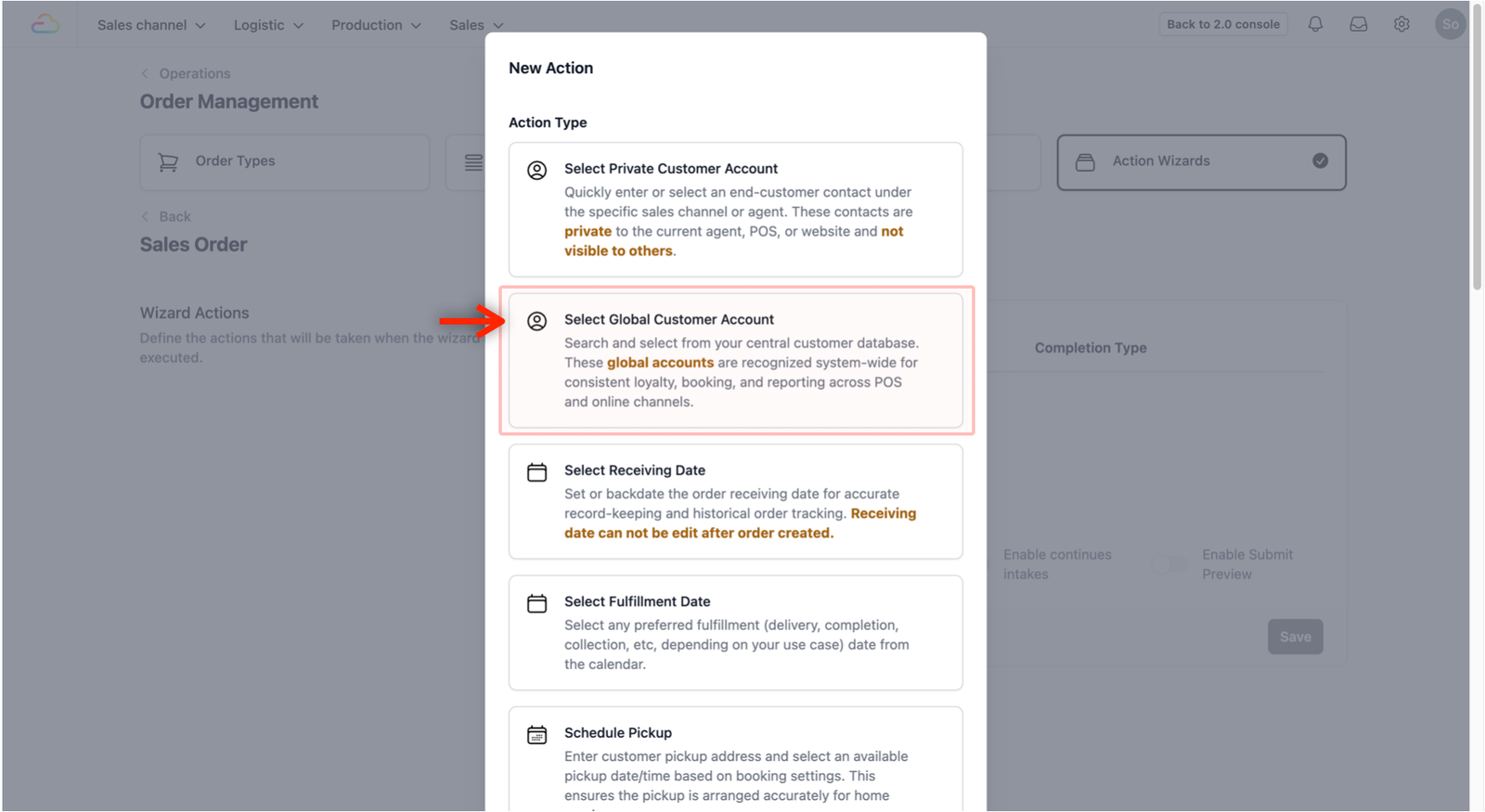Click Back to 2.0 console button
1485x812 pixels.
(1223, 24)
